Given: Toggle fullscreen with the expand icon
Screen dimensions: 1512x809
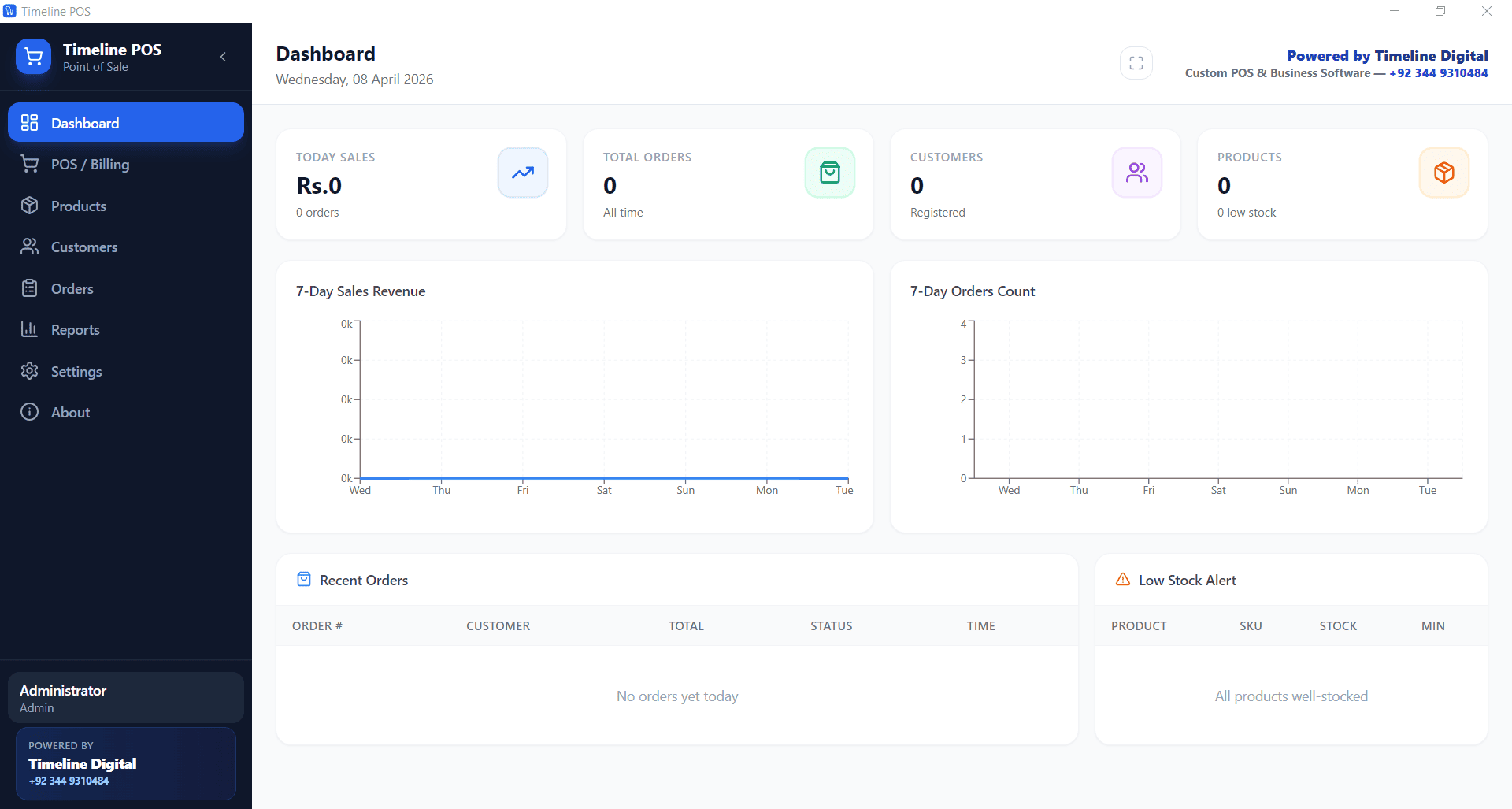Looking at the screenshot, I should [1136, 62].
